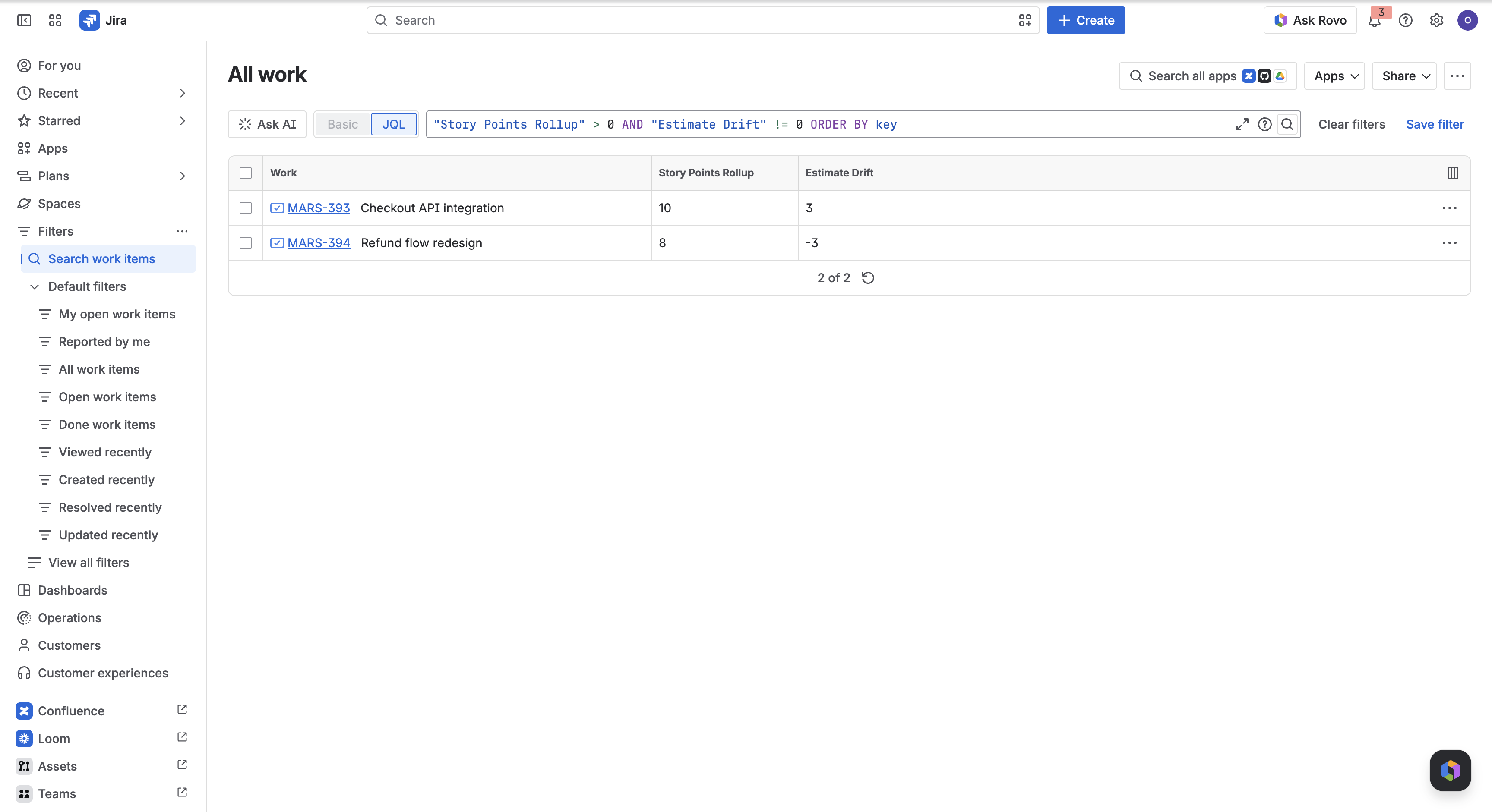Open the notifications bell
The width and height of the screenshot is (1492, 812).
click(x=1375, y=21)
